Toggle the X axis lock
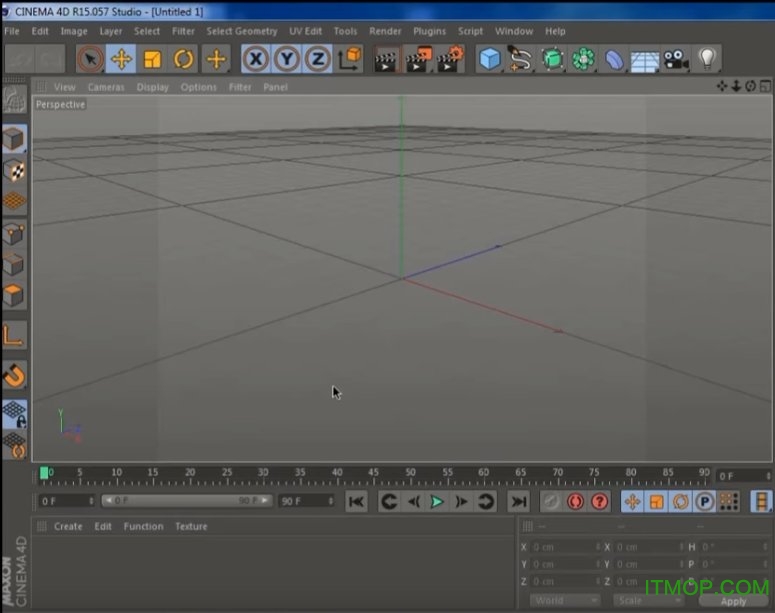Image resolution: width=775 pixels, height=613 pixels. [256, 59]
